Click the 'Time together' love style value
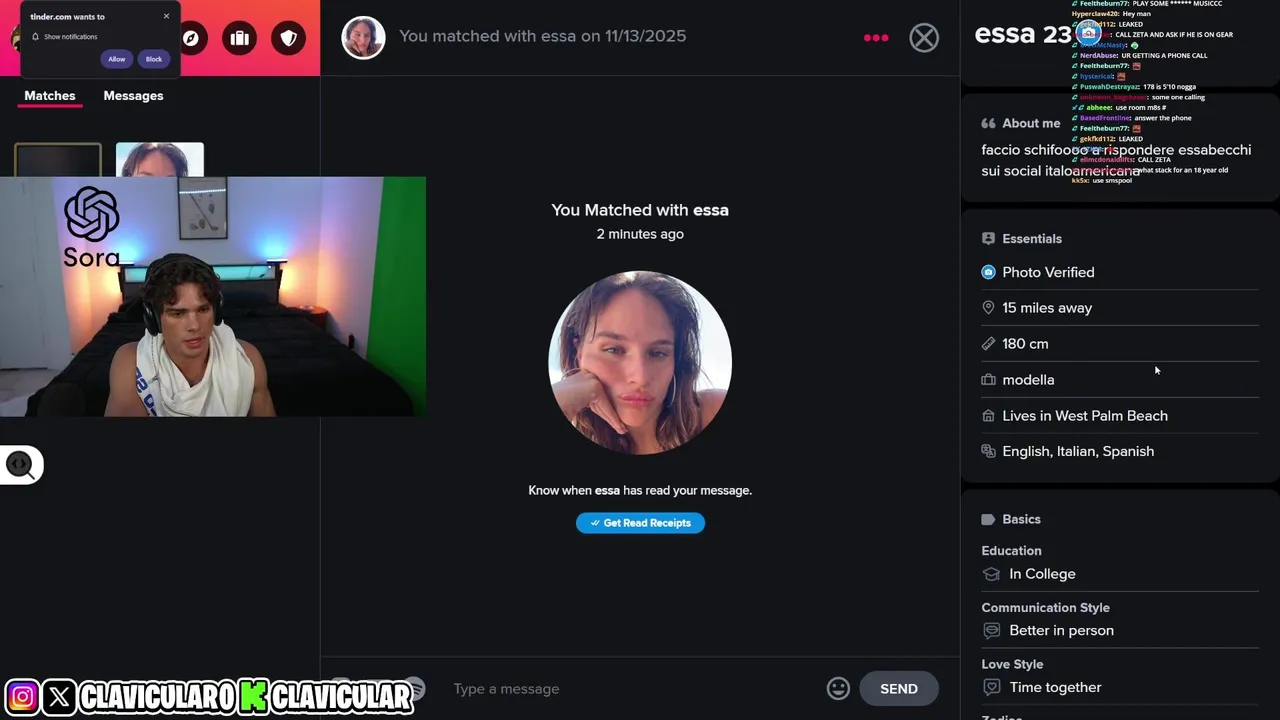This screenshot has height=720, width=1280. click(x=1055, y=687)
